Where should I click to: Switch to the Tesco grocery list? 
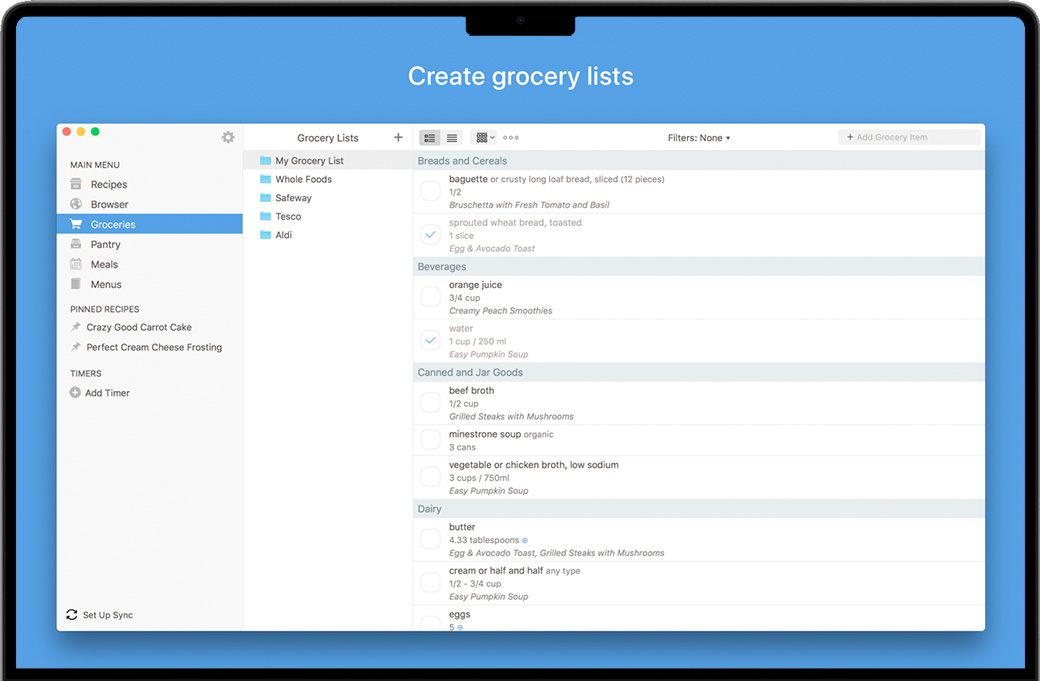tap(287, 216)
